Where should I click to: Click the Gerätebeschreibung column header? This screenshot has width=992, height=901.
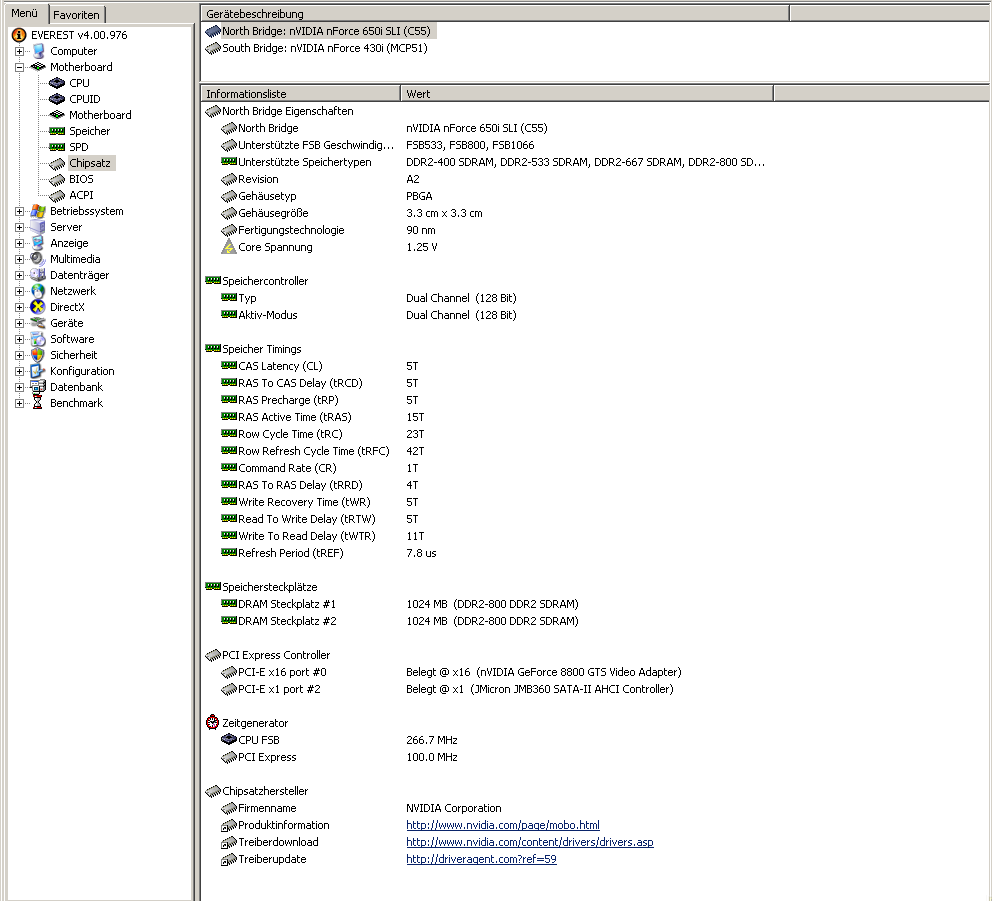click(x=495, y=13)
